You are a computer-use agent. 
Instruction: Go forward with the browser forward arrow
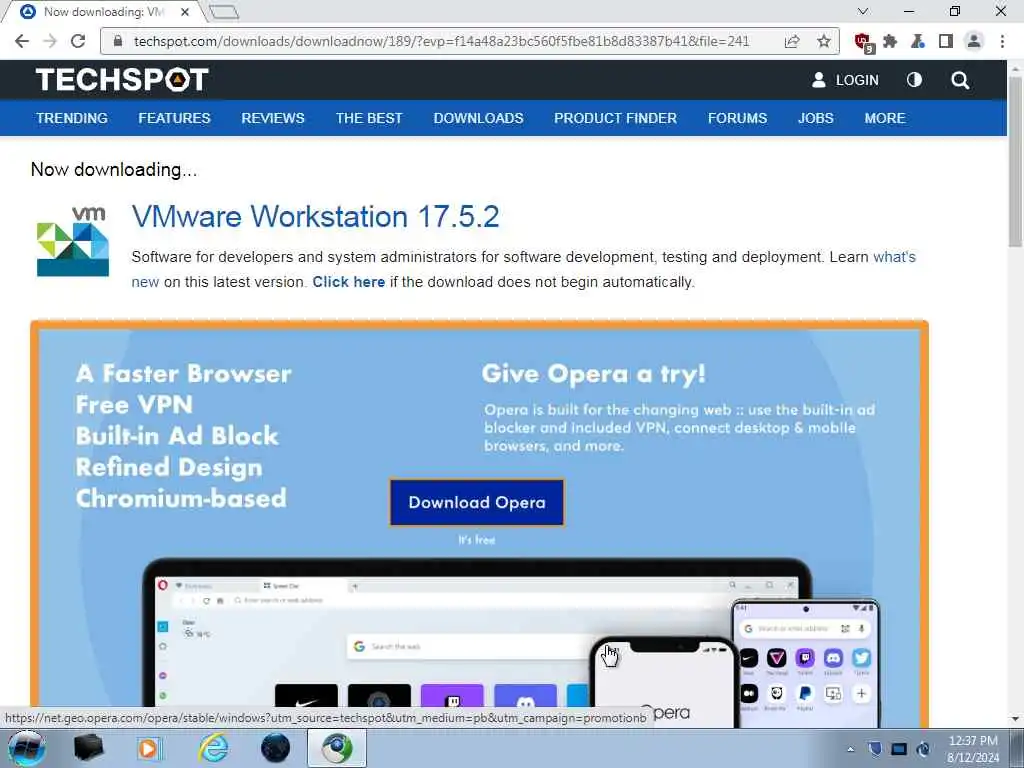(x=50, y=41)
